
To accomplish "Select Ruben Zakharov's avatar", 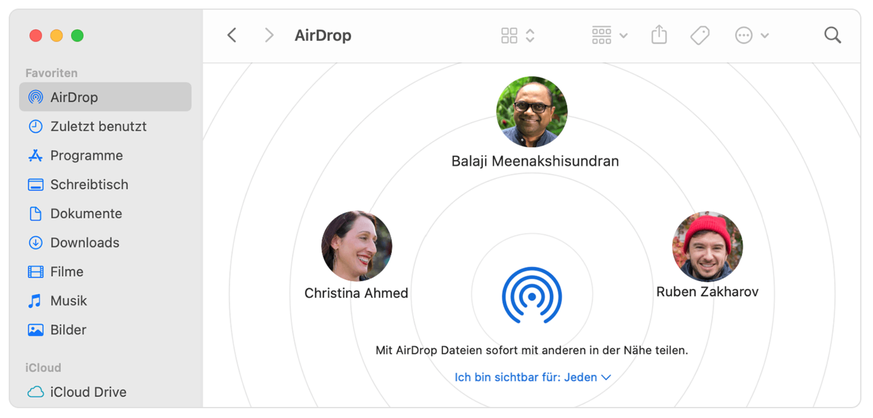I will tap(707, 246).
